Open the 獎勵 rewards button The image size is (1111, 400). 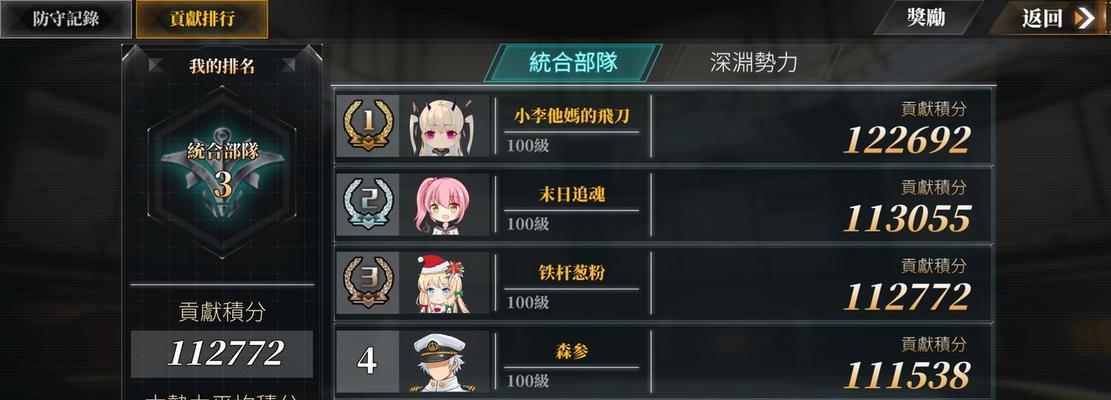coord(927,18)
